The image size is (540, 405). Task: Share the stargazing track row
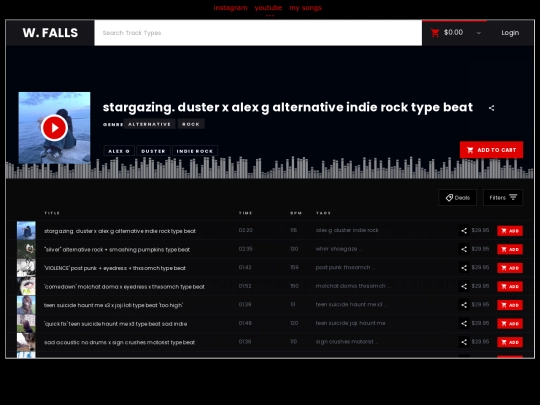pos(464,231)
